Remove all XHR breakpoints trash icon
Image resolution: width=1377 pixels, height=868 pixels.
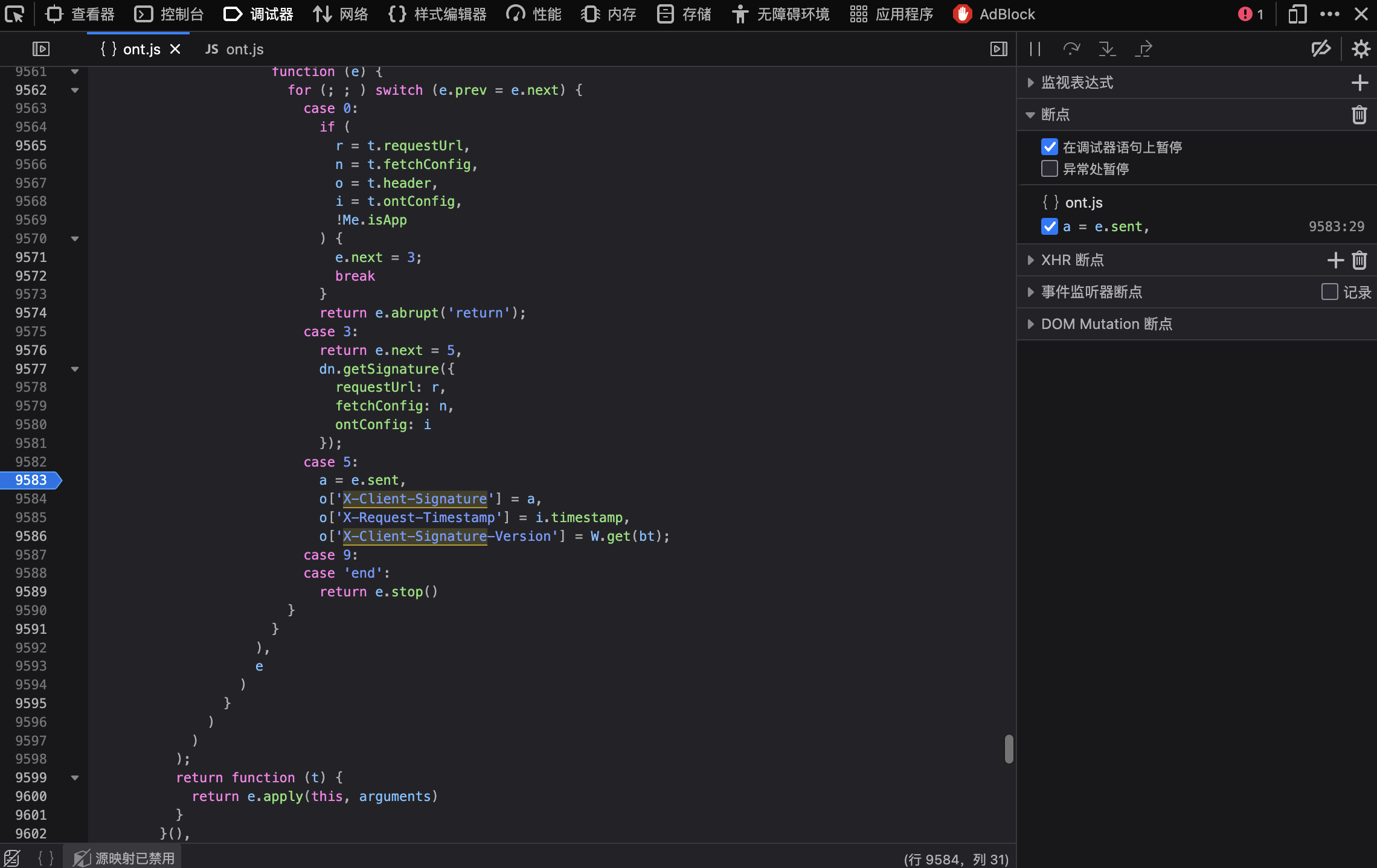click(x=1359, y=260)
